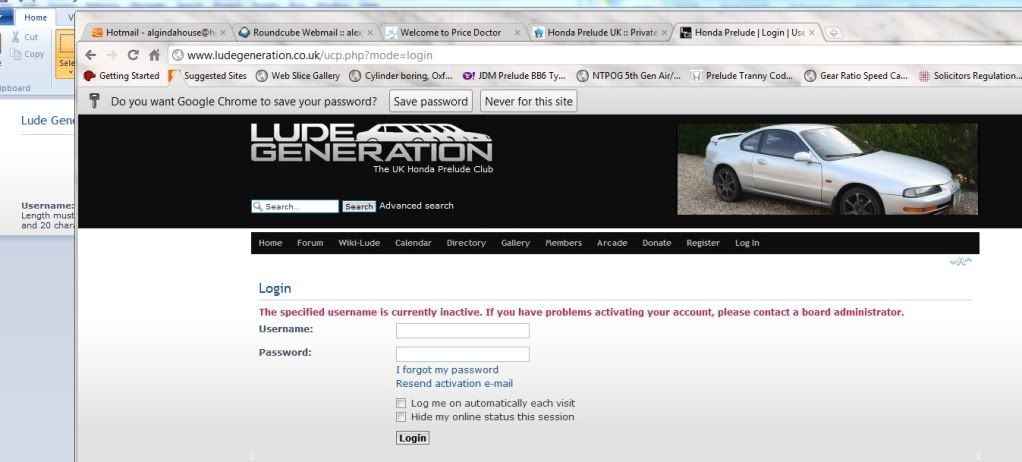Open the browser home page icon
The width and height of the screenshot is (1022, 462).
click(x=154, y=55)
